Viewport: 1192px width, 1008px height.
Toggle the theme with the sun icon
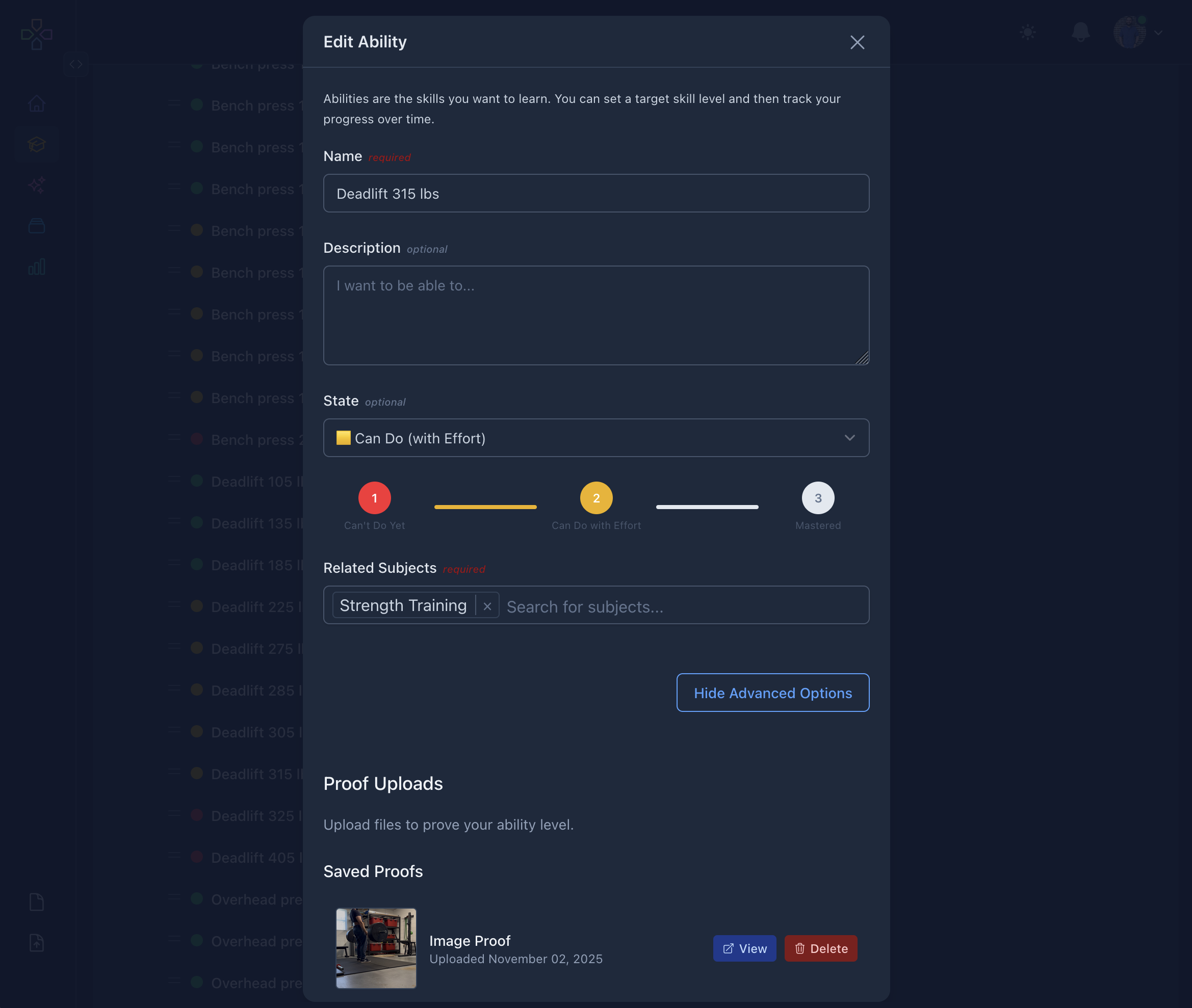1027,33
